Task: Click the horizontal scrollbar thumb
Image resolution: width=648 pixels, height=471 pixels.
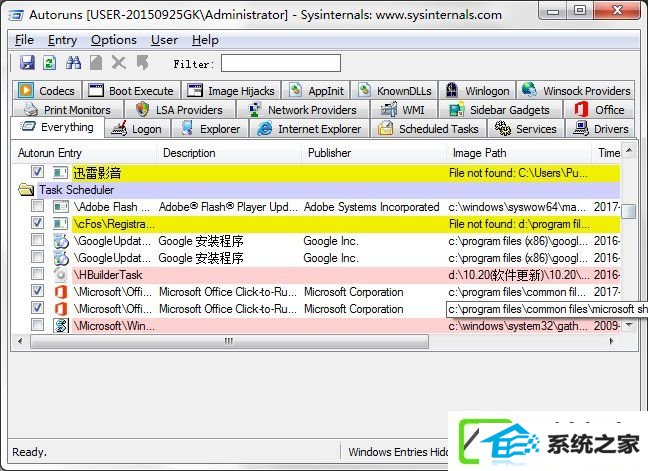Action: tap(229, 341)
